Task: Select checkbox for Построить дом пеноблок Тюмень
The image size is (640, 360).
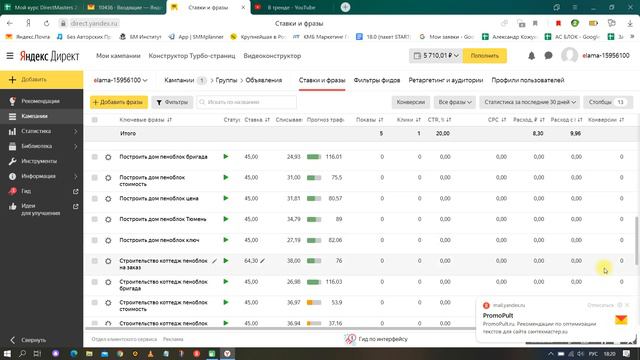Action: click(95, 219)
